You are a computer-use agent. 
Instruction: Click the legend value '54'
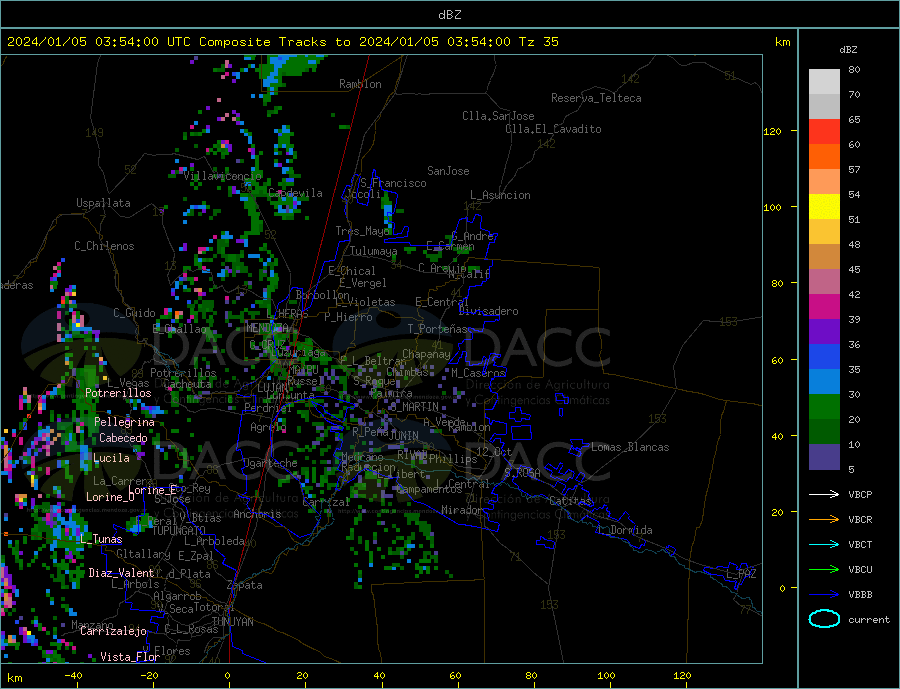click(854, 194)
